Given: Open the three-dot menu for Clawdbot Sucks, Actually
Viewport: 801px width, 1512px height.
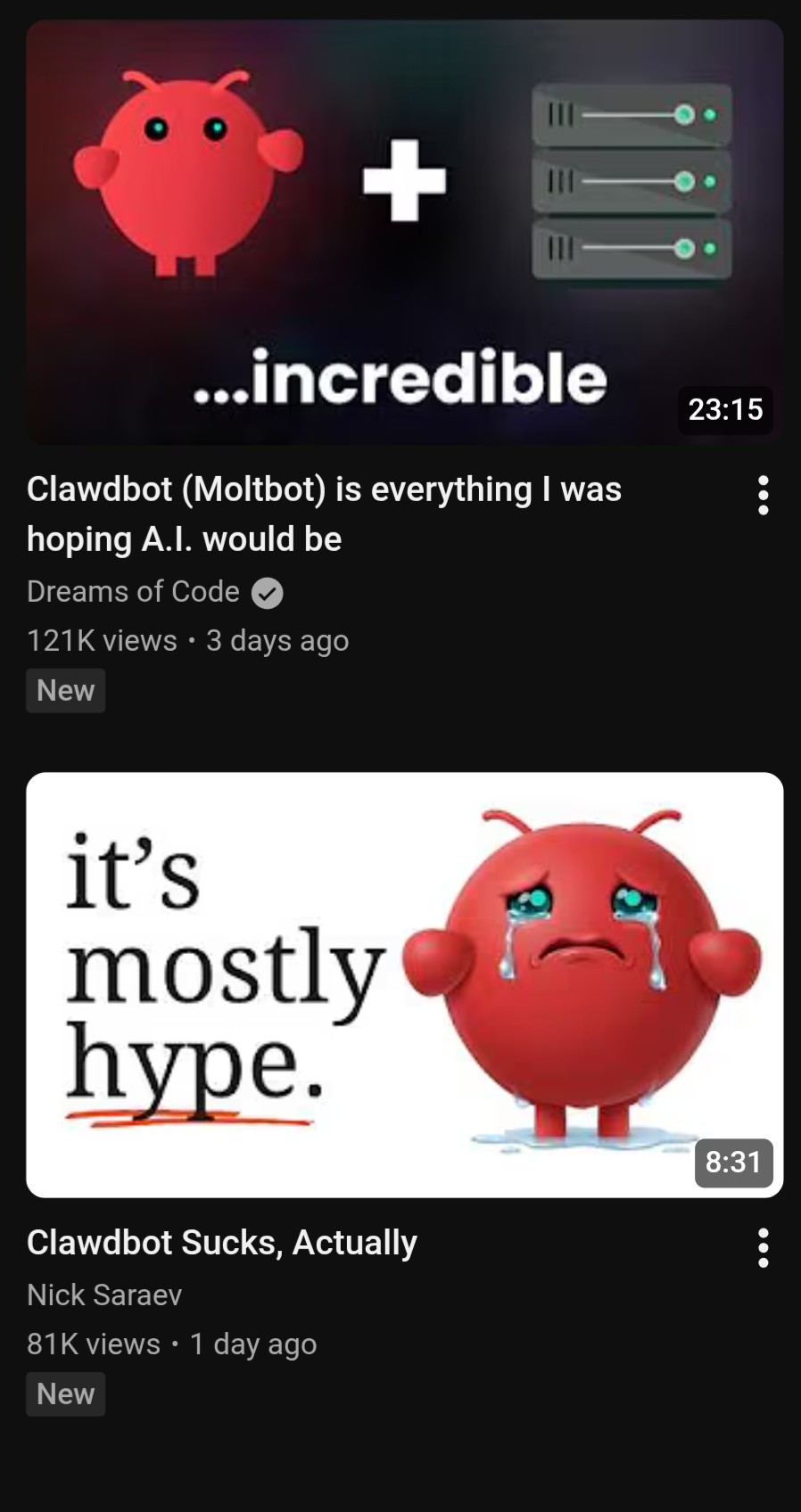Looking at the screenshot, I should 763,1247.
